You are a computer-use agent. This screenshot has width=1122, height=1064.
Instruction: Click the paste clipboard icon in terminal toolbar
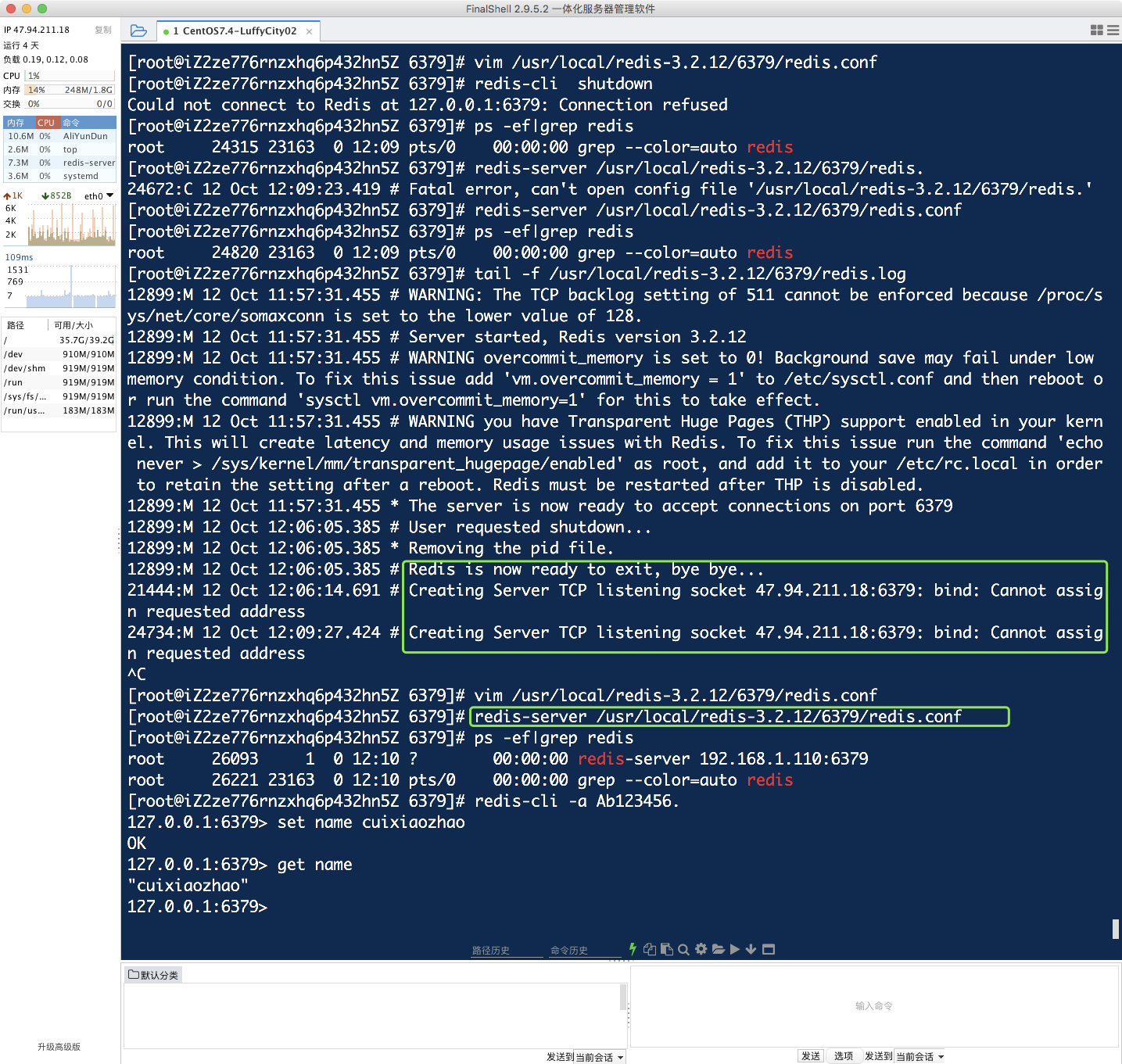(667, 949)
